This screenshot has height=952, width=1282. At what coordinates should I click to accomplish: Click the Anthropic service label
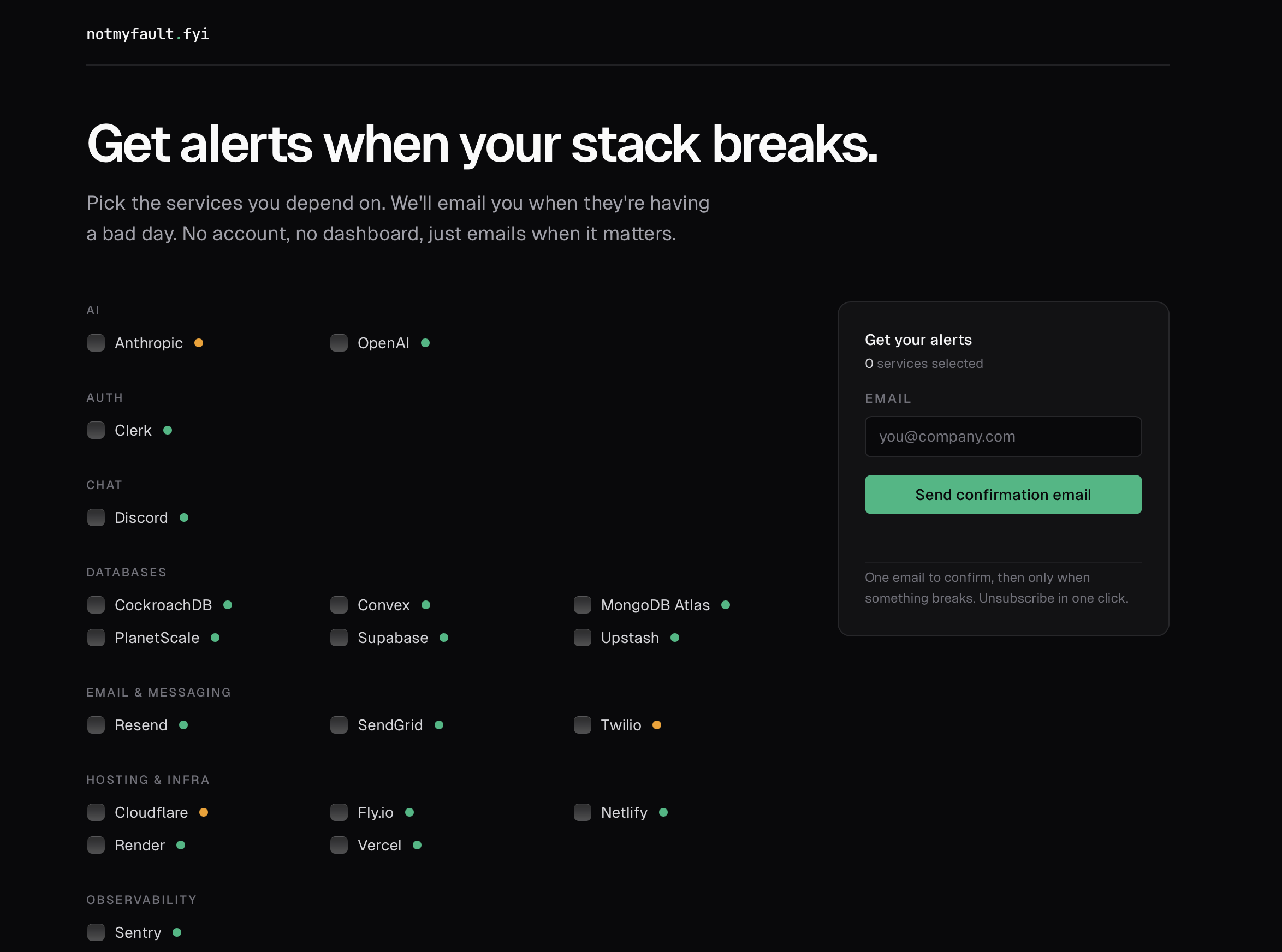(149, 343)
